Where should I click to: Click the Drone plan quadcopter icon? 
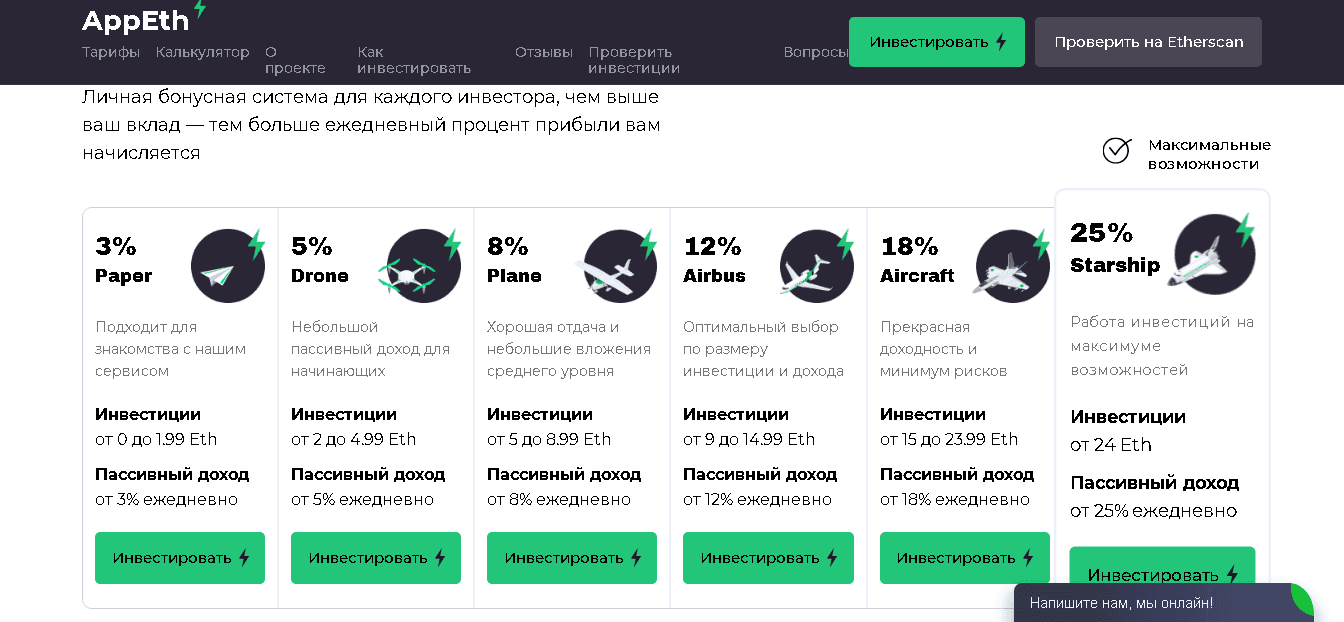421,267
